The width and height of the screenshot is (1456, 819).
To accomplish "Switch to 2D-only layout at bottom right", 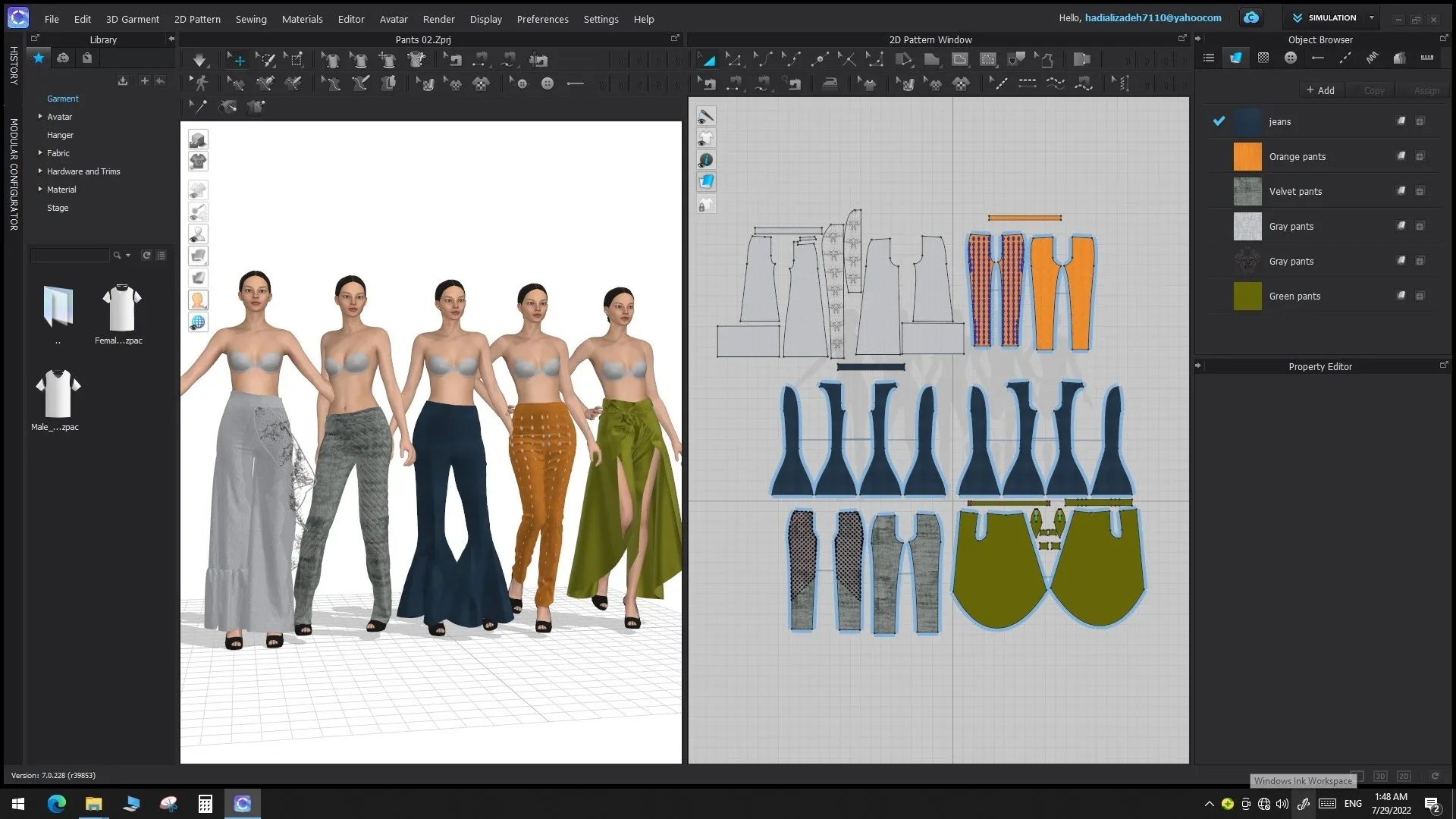I will point(1404,776).
